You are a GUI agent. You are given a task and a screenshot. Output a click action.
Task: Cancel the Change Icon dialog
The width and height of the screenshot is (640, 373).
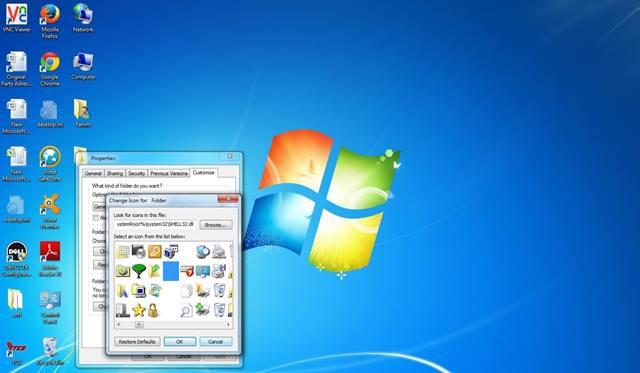(216, 342)
